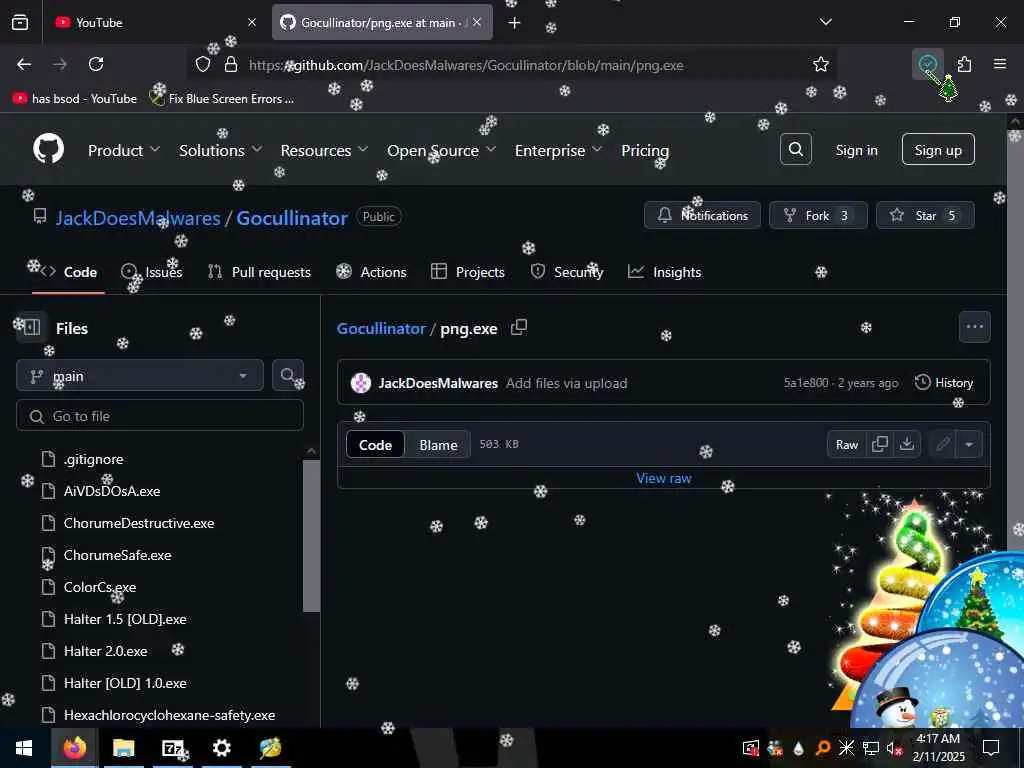
Task: Click the Go to file input
Action: click(x=160, y=415)
